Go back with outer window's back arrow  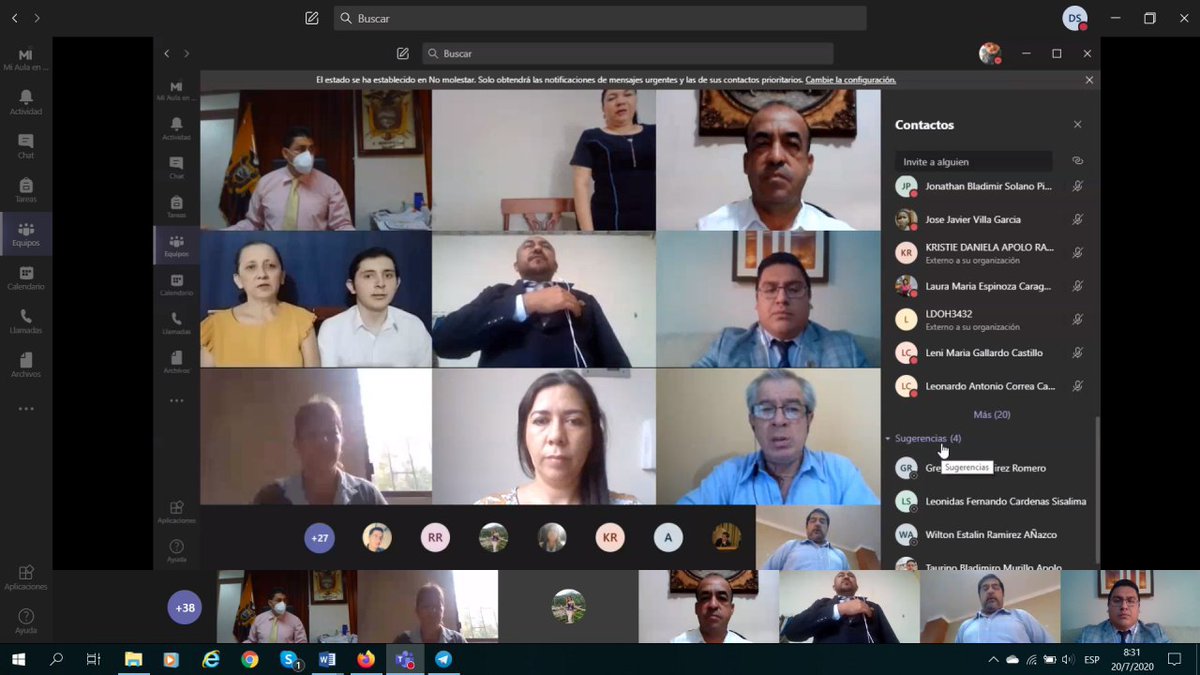14,18
